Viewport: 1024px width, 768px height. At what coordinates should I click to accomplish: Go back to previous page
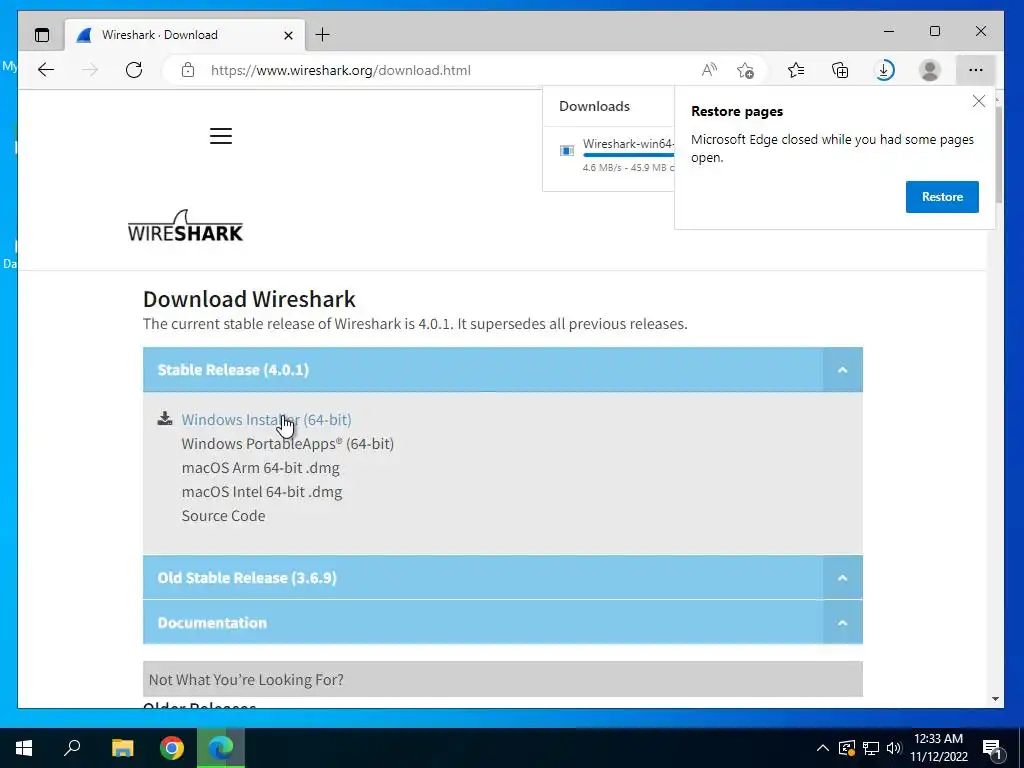click(x=46, y=70)
